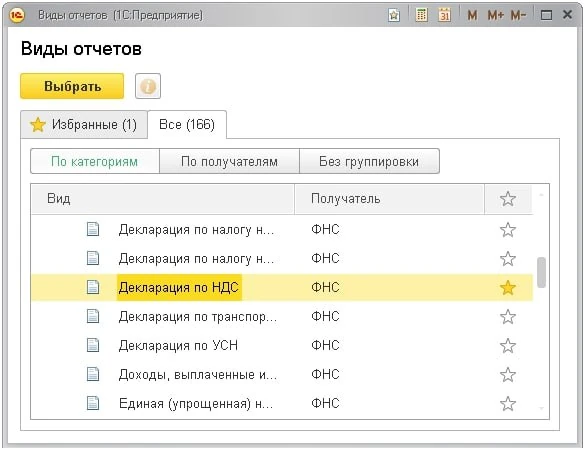Click the M memory button

point(472,15)
